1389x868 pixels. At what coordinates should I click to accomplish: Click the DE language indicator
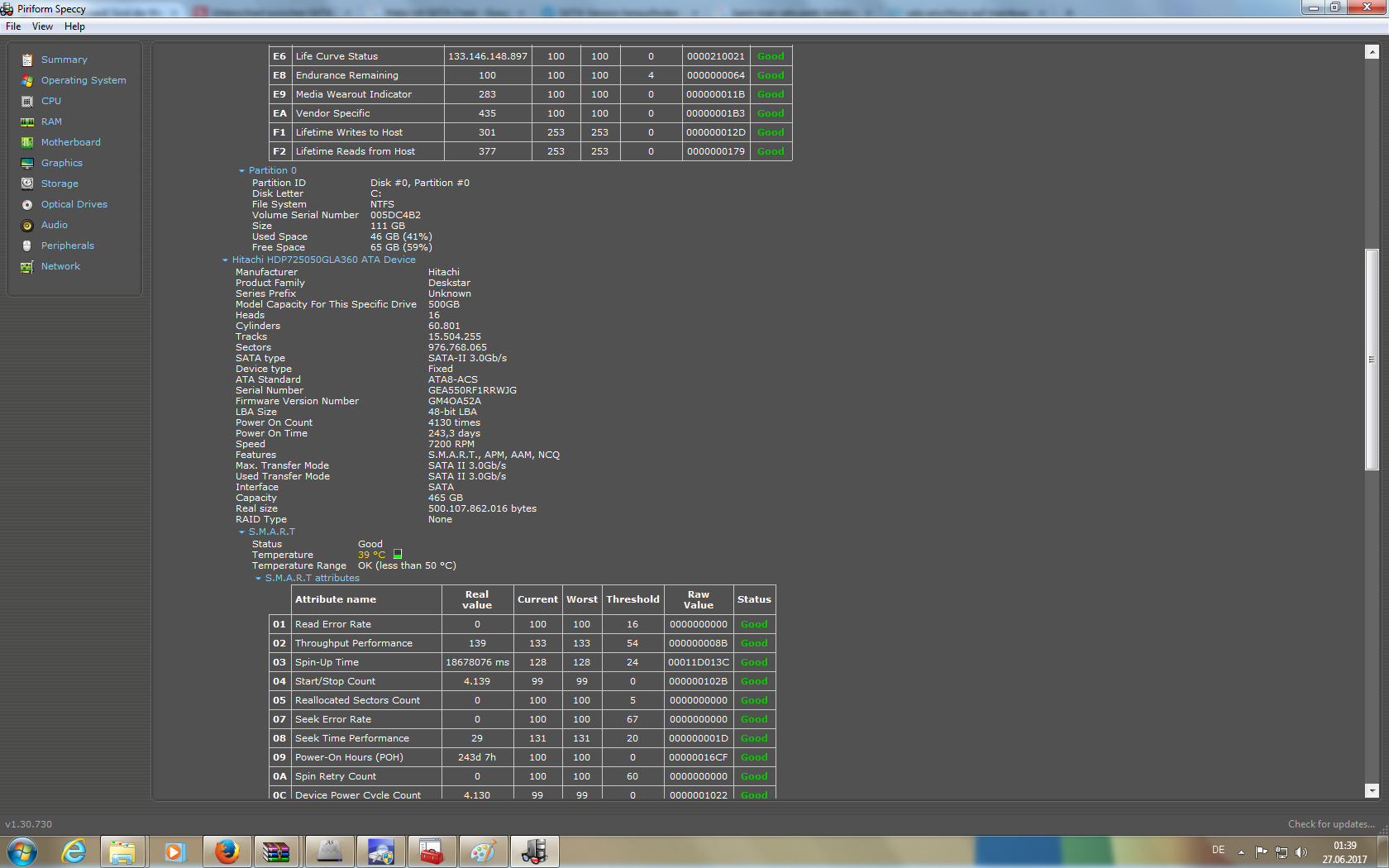click(1218, 850)
